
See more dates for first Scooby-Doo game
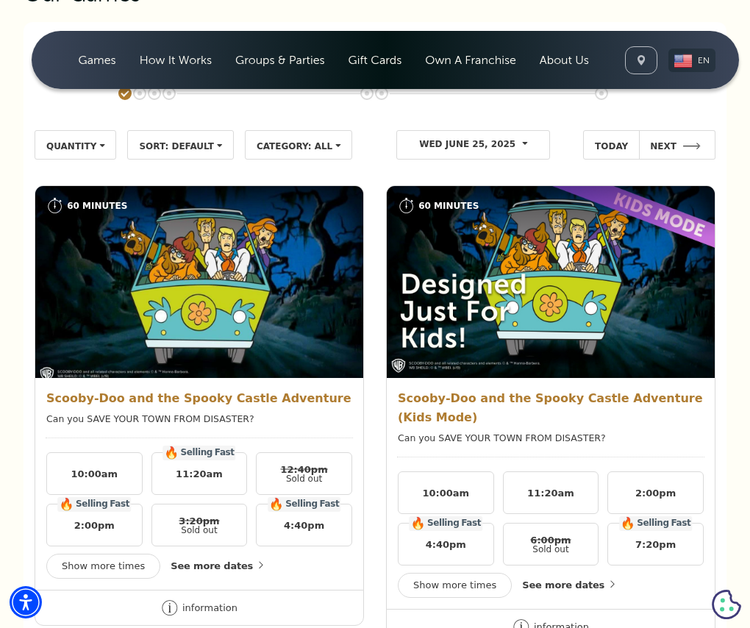[217, 566]
